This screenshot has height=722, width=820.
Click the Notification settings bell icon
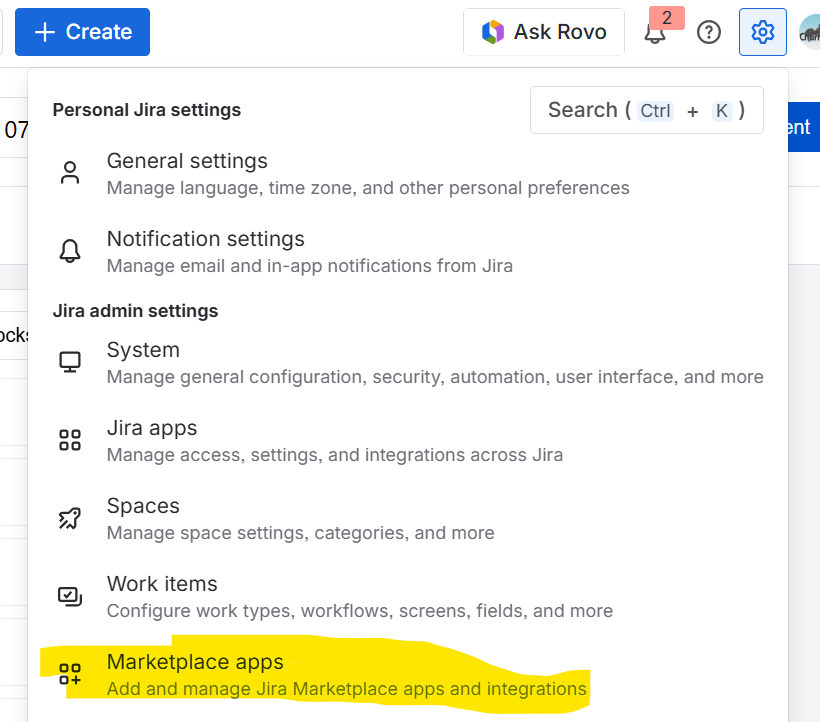(70, 251)
